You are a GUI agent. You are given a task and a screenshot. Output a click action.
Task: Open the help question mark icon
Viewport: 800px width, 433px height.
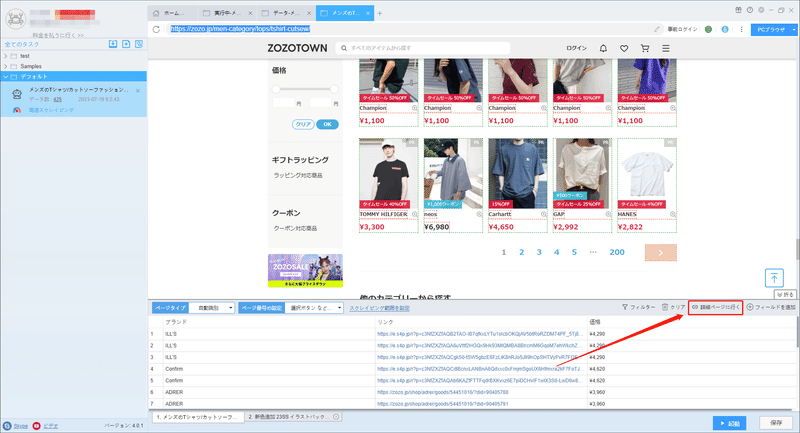tap(749, 10)
